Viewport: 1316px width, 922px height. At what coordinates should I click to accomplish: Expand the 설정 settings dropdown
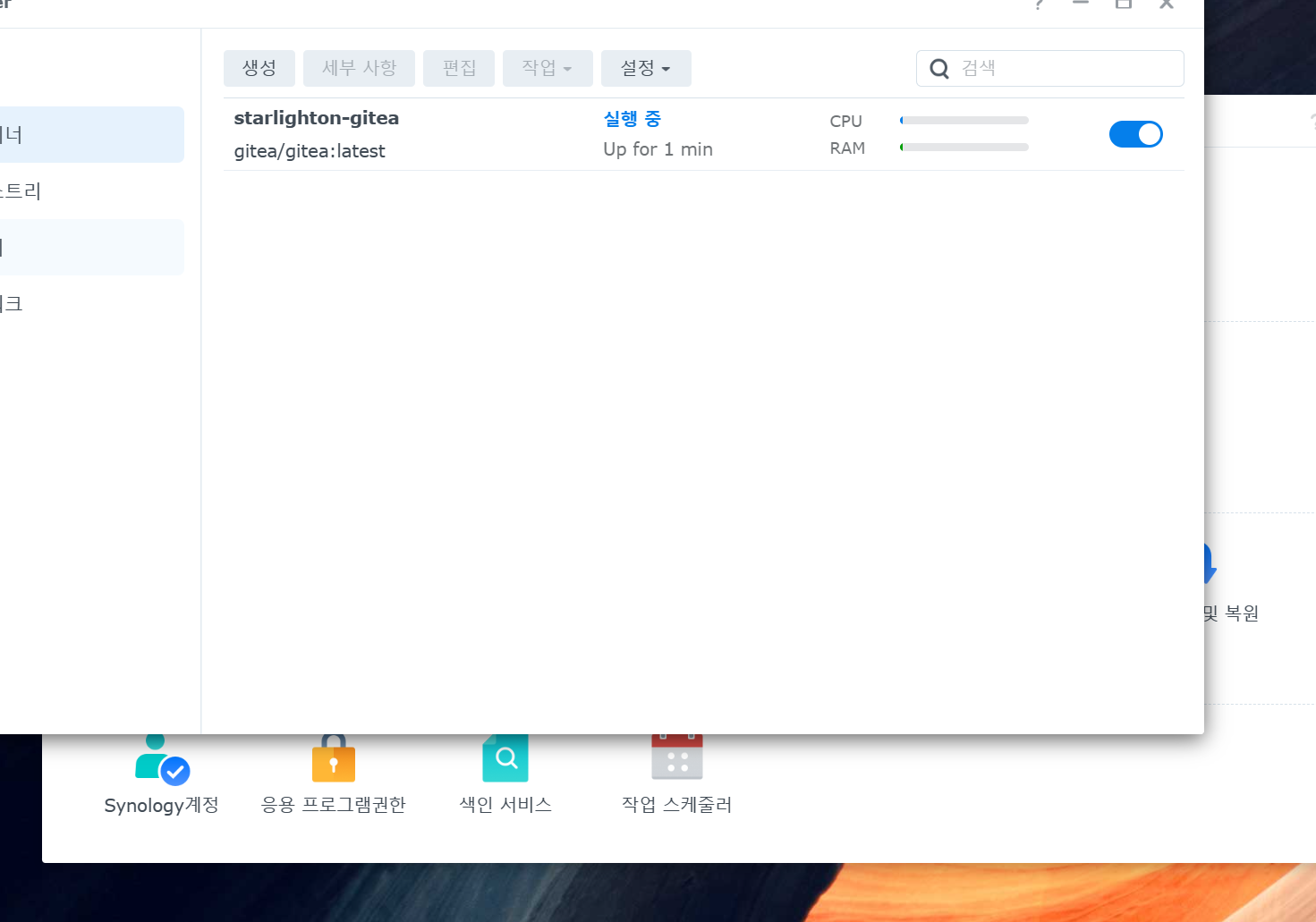(646, 68)
